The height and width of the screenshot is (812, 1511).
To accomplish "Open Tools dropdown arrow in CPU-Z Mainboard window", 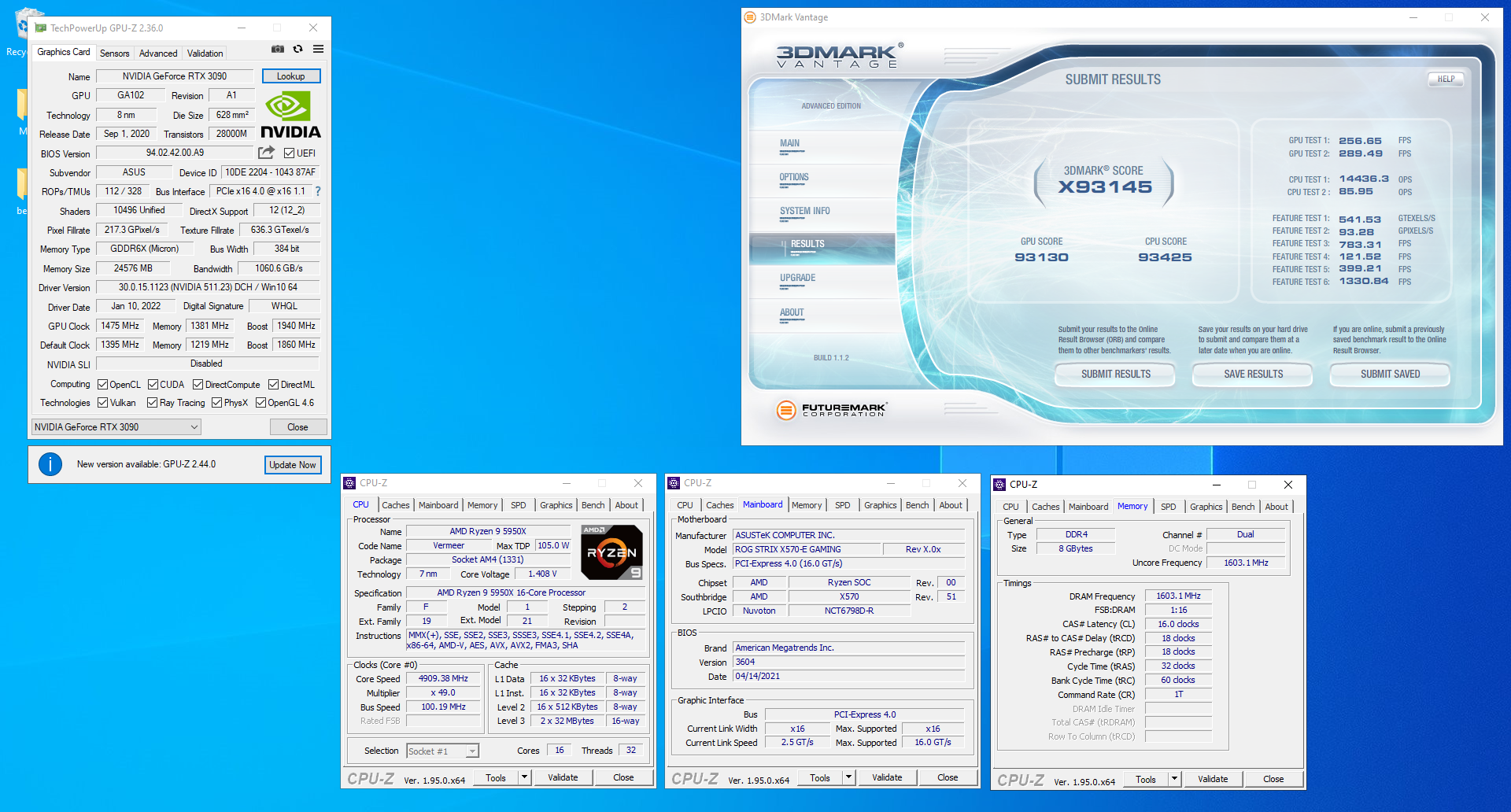I will click(848, 777).
